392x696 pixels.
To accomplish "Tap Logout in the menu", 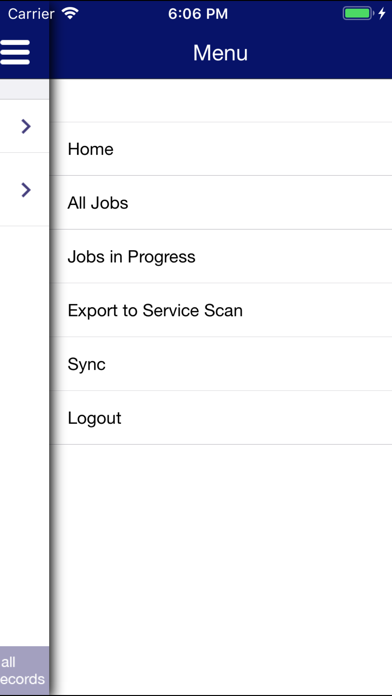I will 221,418.
